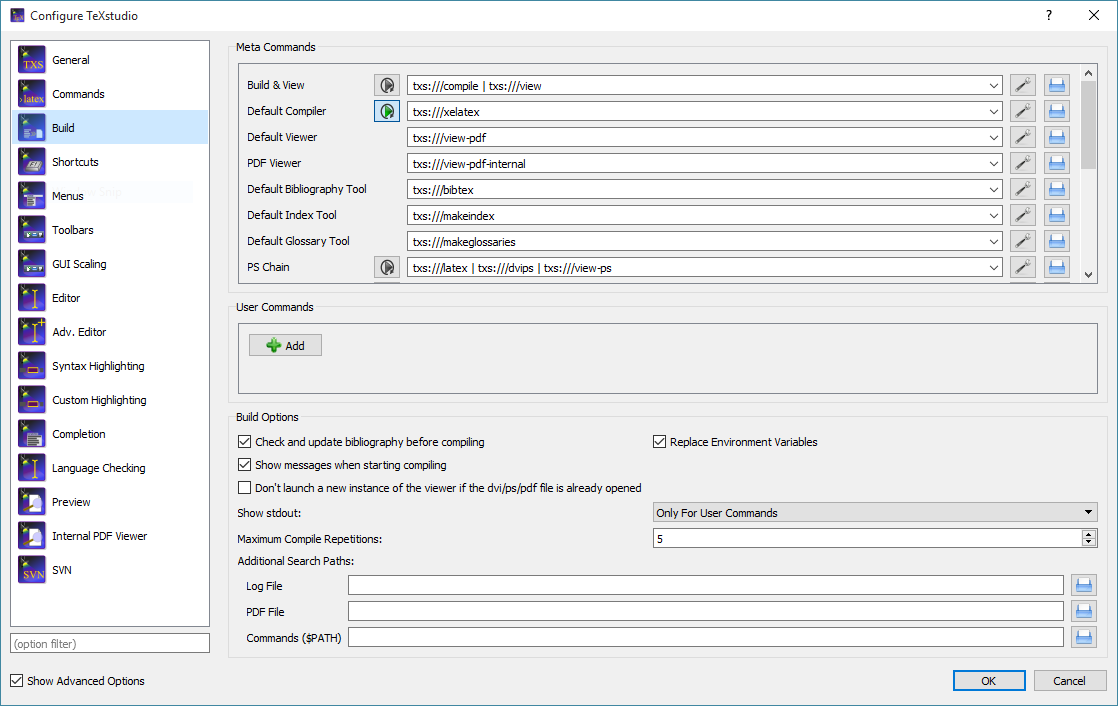The height and width of the screenshot is (706, 1118).
Task: Configure PDF Viewer using wrench icon
Action: click(x=1023, y=163)
